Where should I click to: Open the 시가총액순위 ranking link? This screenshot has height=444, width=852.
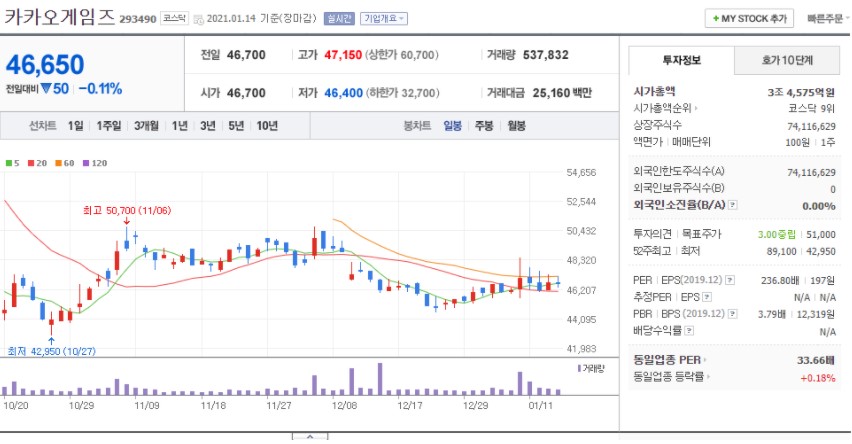coord(666,108)
